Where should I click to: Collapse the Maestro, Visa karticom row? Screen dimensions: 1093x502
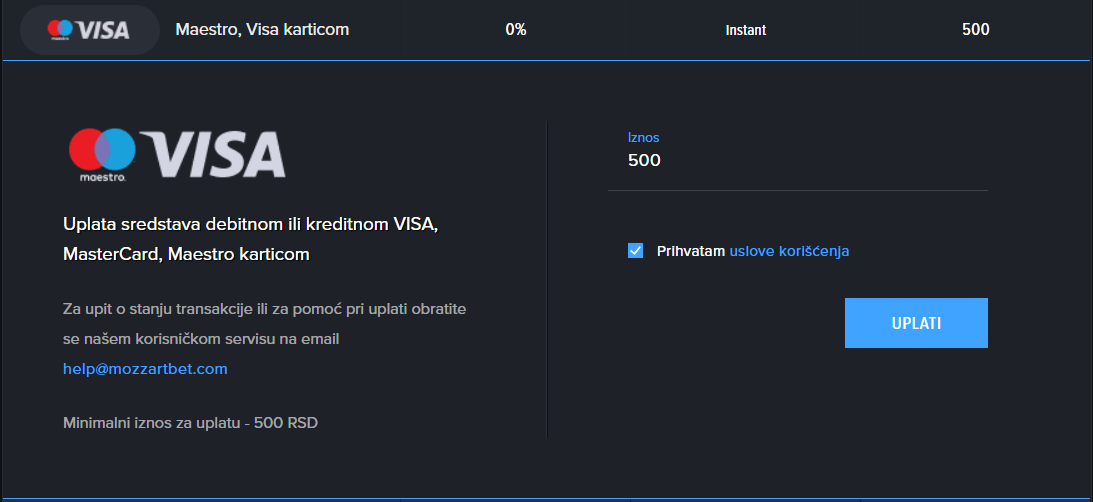[546, 30]
